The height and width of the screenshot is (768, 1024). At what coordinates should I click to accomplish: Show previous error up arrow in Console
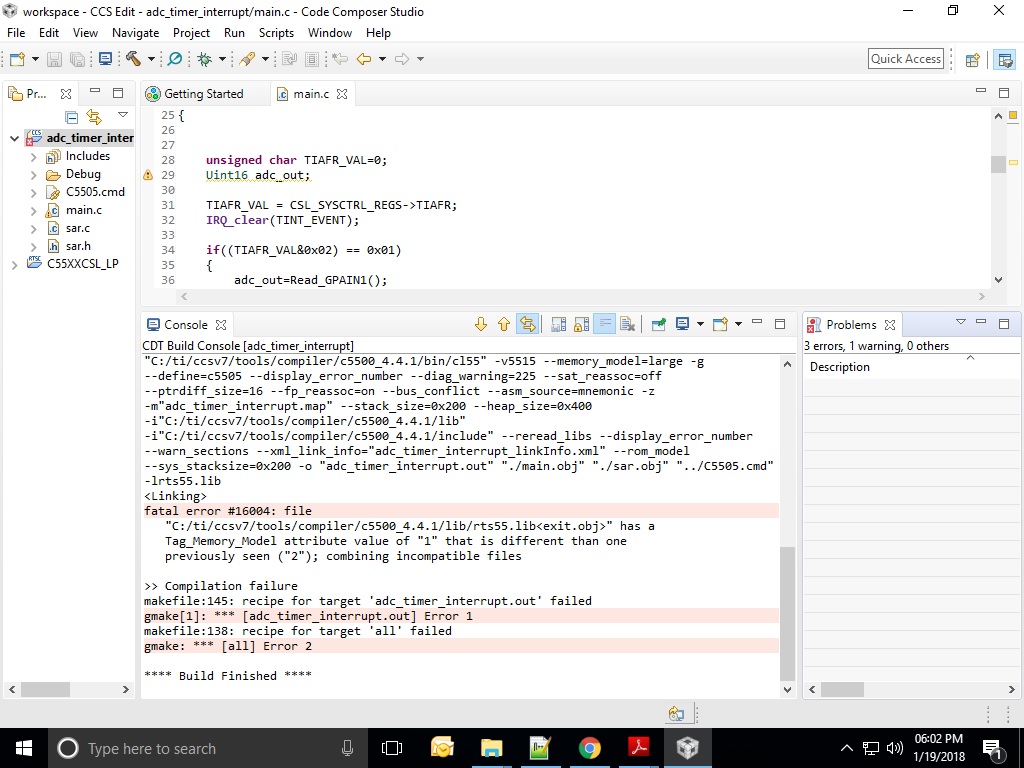point(504,325)
